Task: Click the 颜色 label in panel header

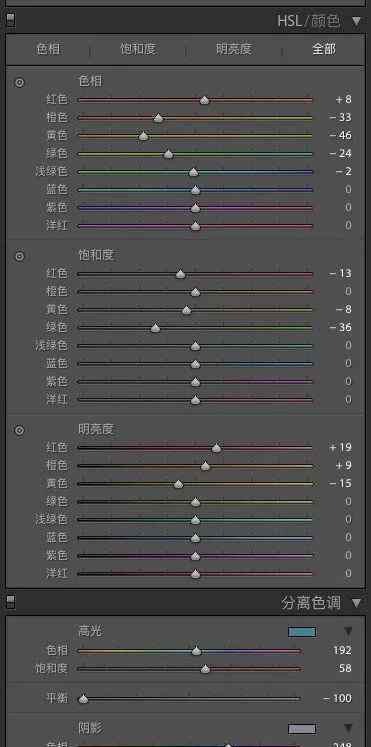Action: pos(326,21)
